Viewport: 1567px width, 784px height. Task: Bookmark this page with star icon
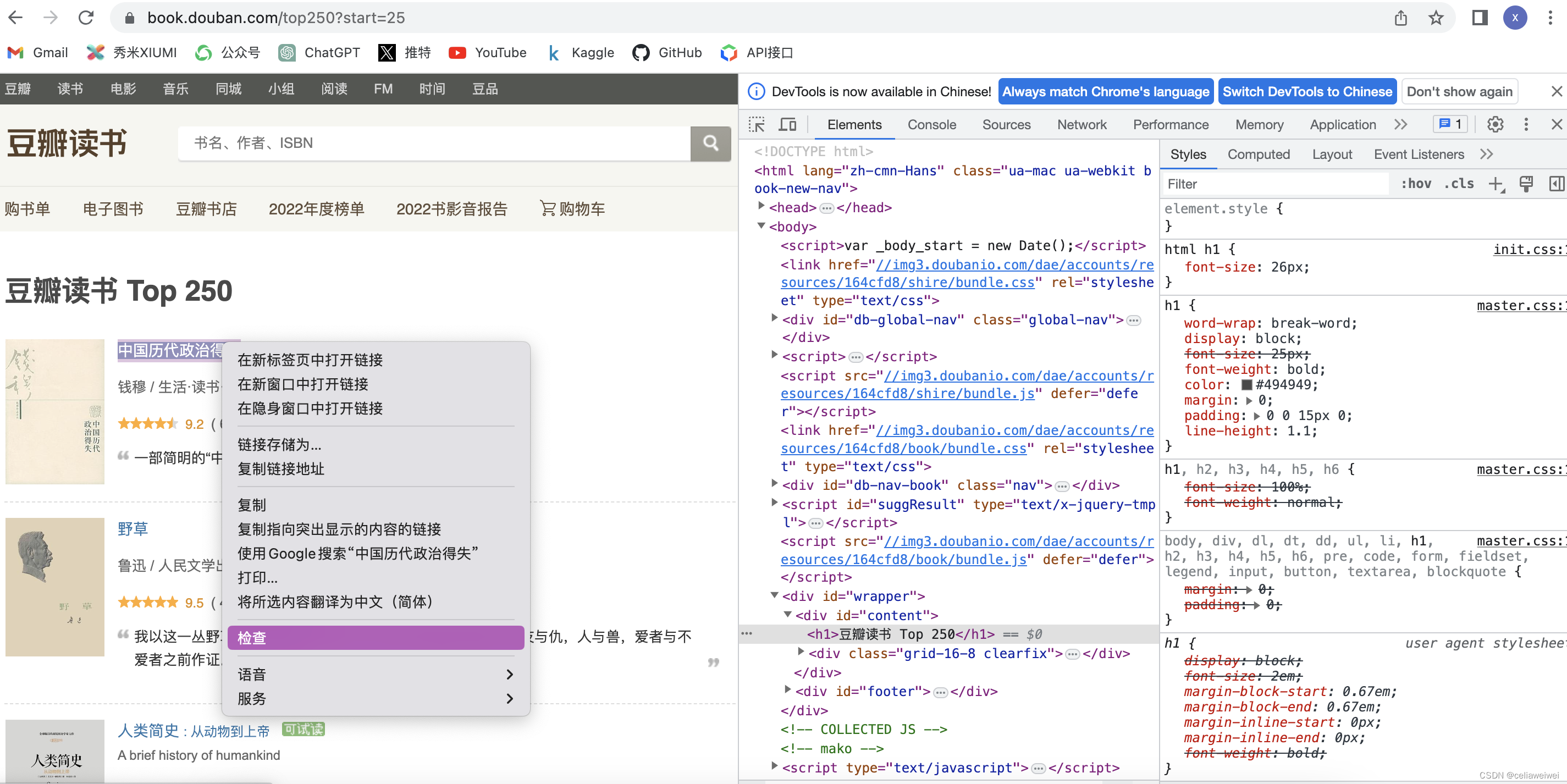click(1436, 18)
